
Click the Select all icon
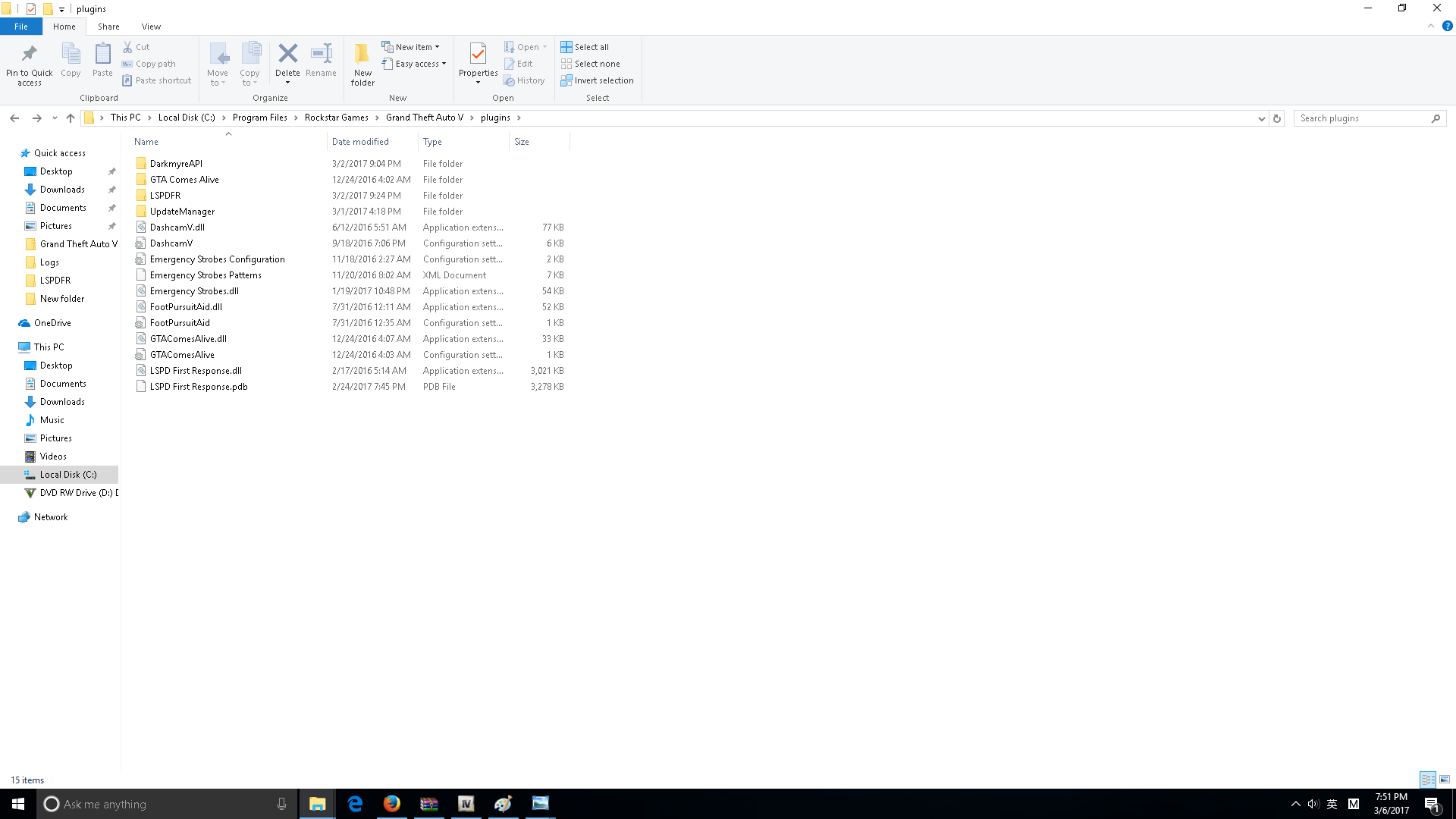point(566,47)
